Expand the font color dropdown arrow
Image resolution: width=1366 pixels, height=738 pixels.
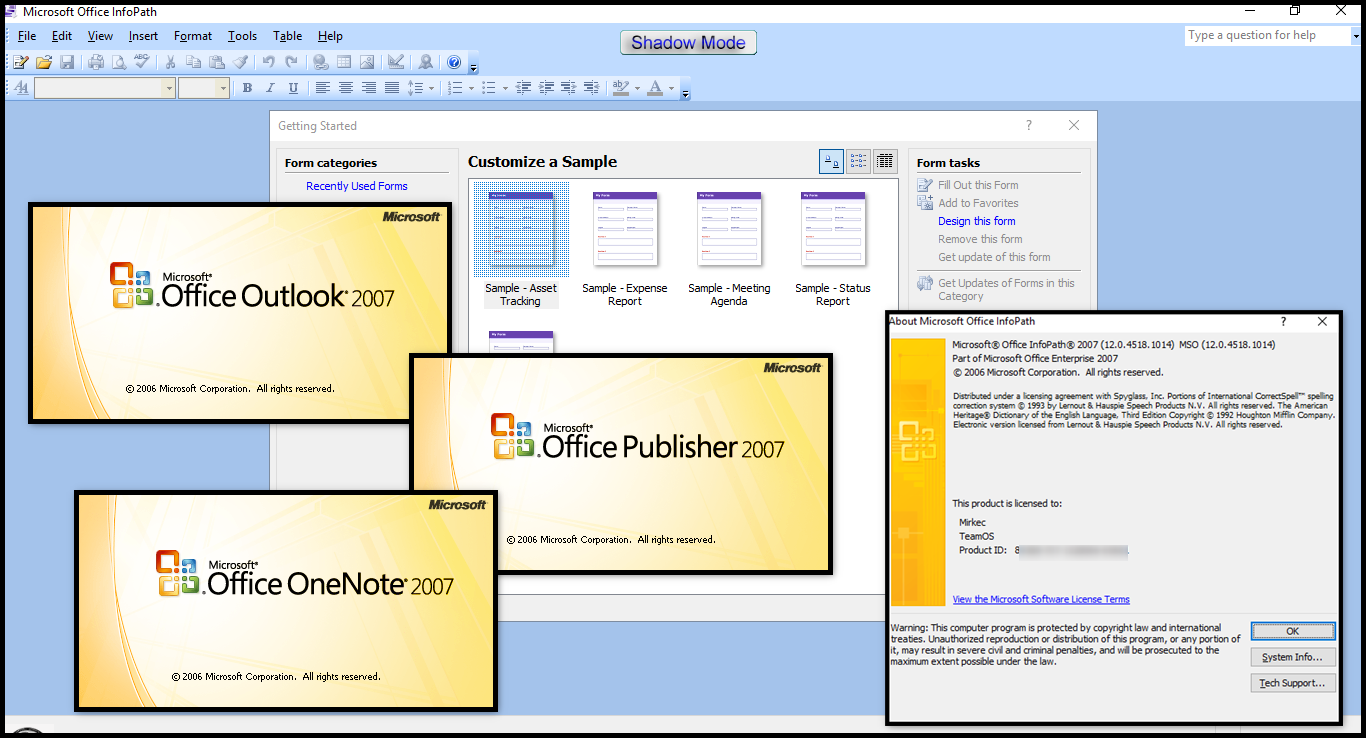point(671,88)
